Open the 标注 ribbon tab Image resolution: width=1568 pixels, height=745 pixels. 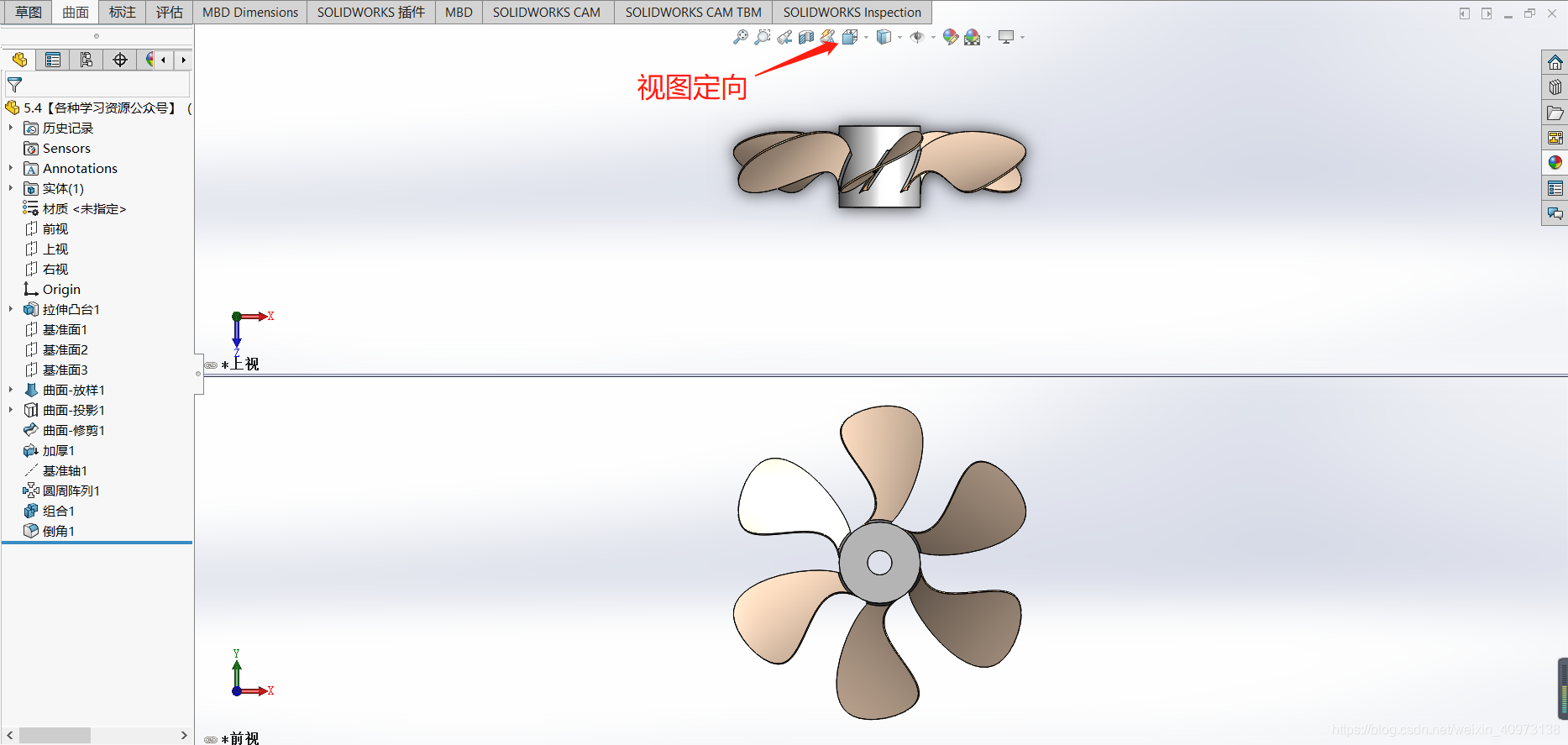click(x=123, y=12)
